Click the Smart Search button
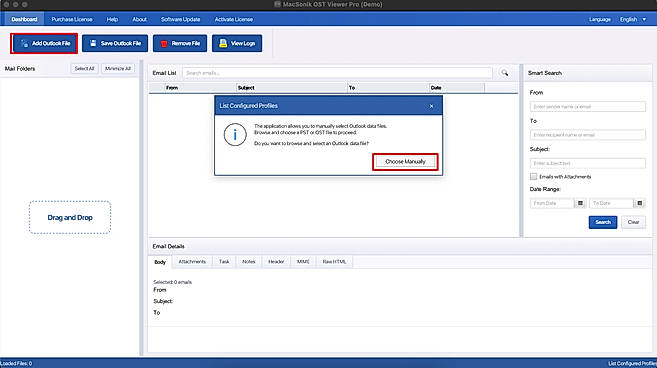Screen dimensions: 657x368 point(603,222)
